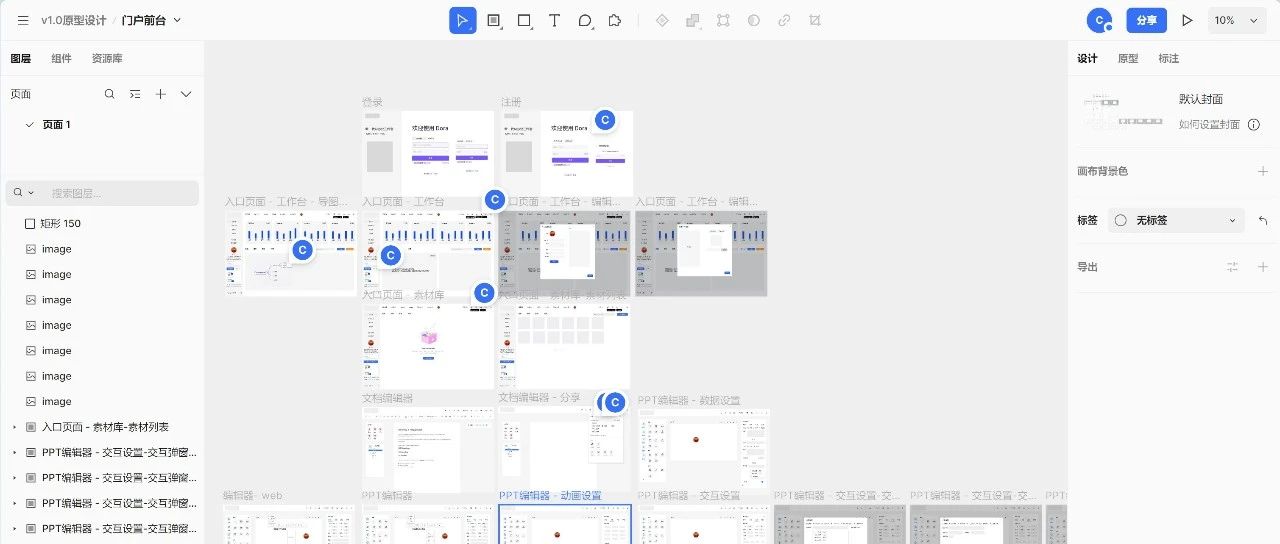Expand the 入口页面 - 素材库-素材列表 layer
The width and height of the screenshot is (1280, 544).
point(14,427)
